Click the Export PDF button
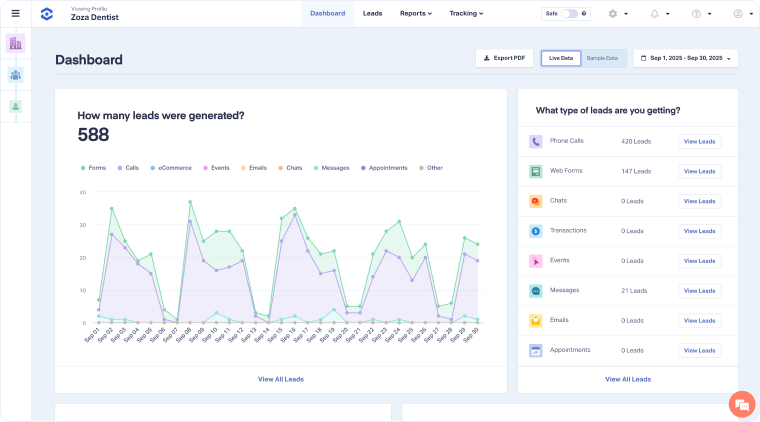760x422 pixels. pos(504,58)
